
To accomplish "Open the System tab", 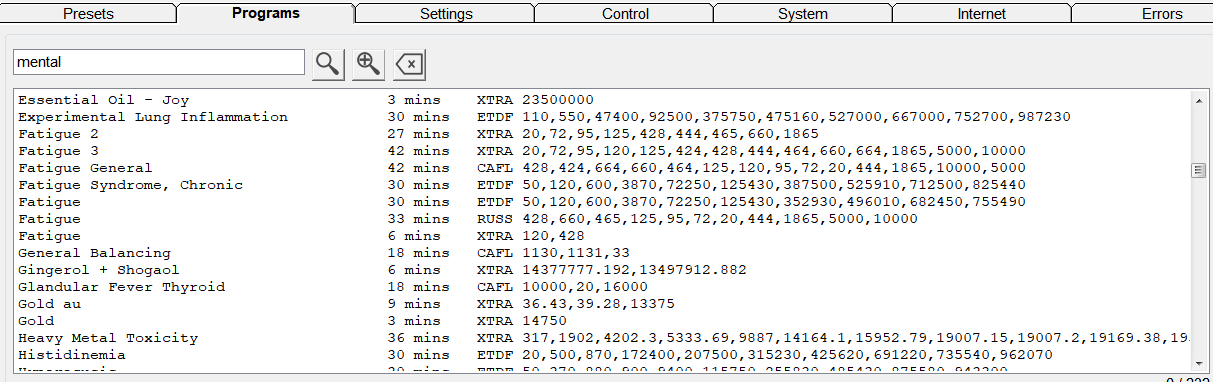I will (803, 14).
